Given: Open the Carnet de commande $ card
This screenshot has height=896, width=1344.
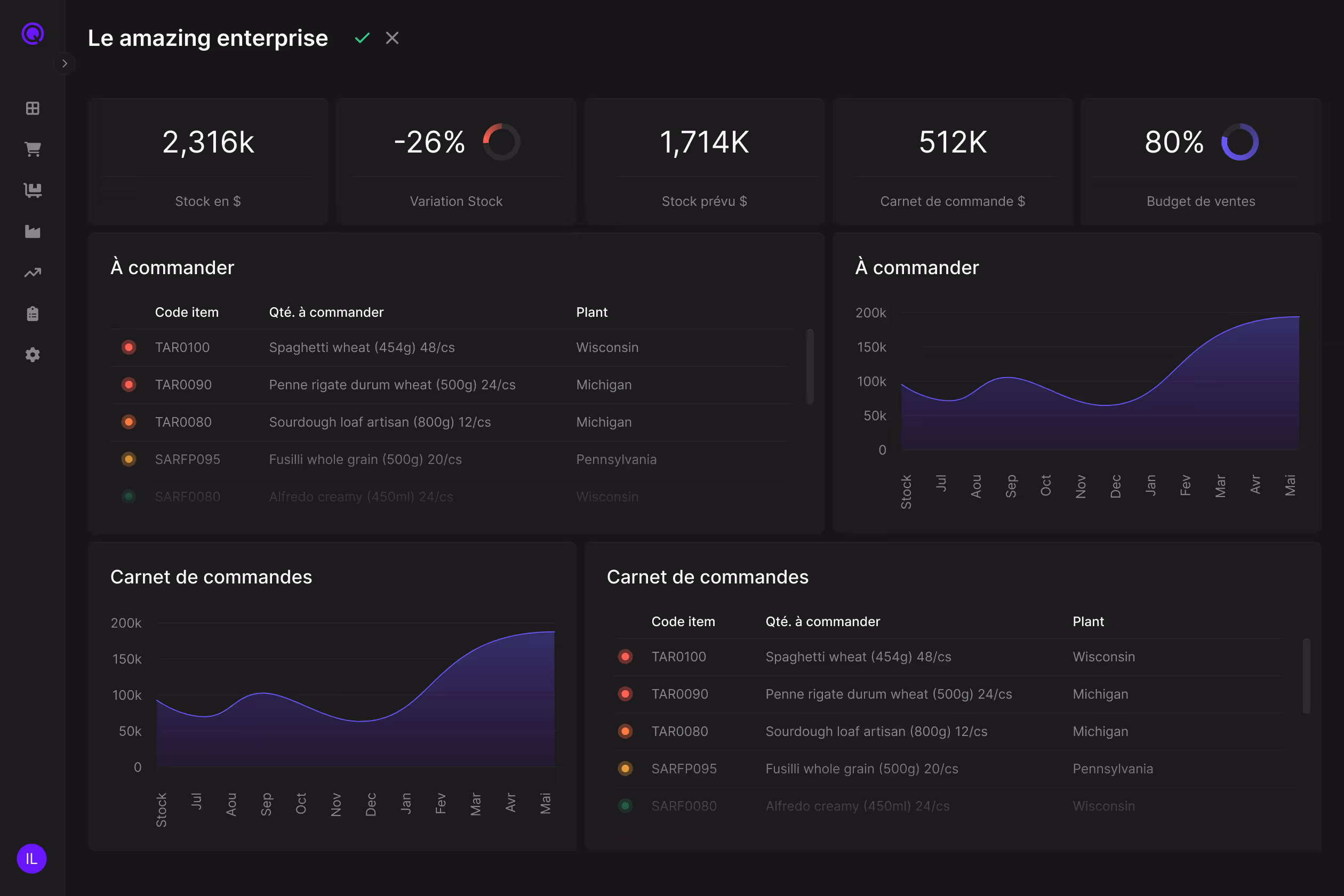Looking at the screenshot, I should point(953,161).
